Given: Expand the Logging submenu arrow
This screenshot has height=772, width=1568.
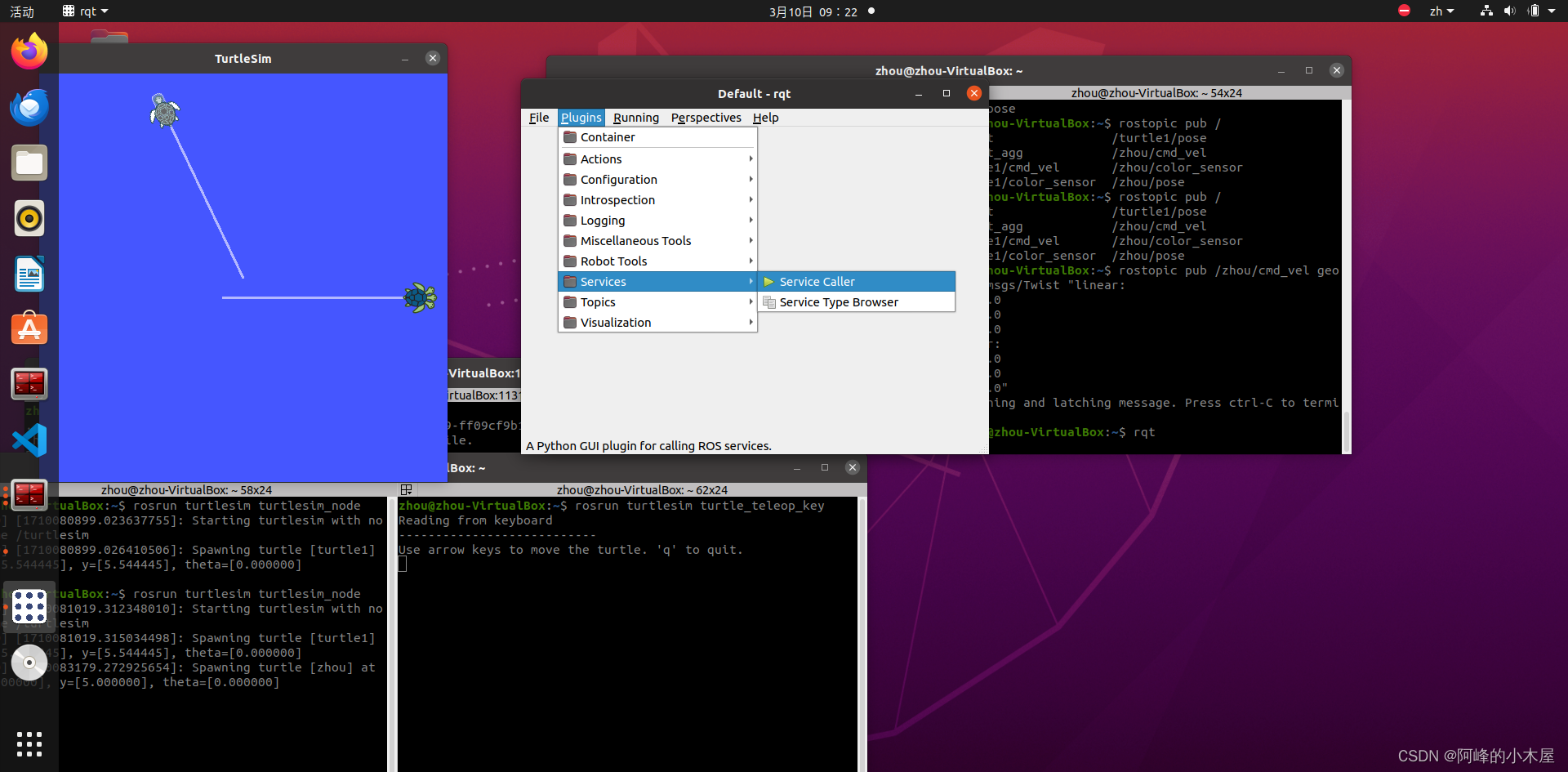Looking at the screenshot, I should click(751, 220).
